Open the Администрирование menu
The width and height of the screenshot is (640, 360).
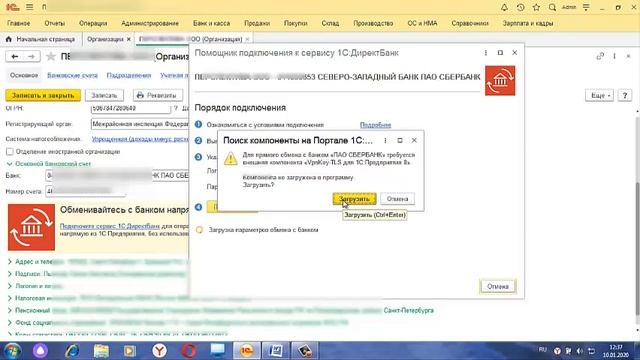[150, 23]
